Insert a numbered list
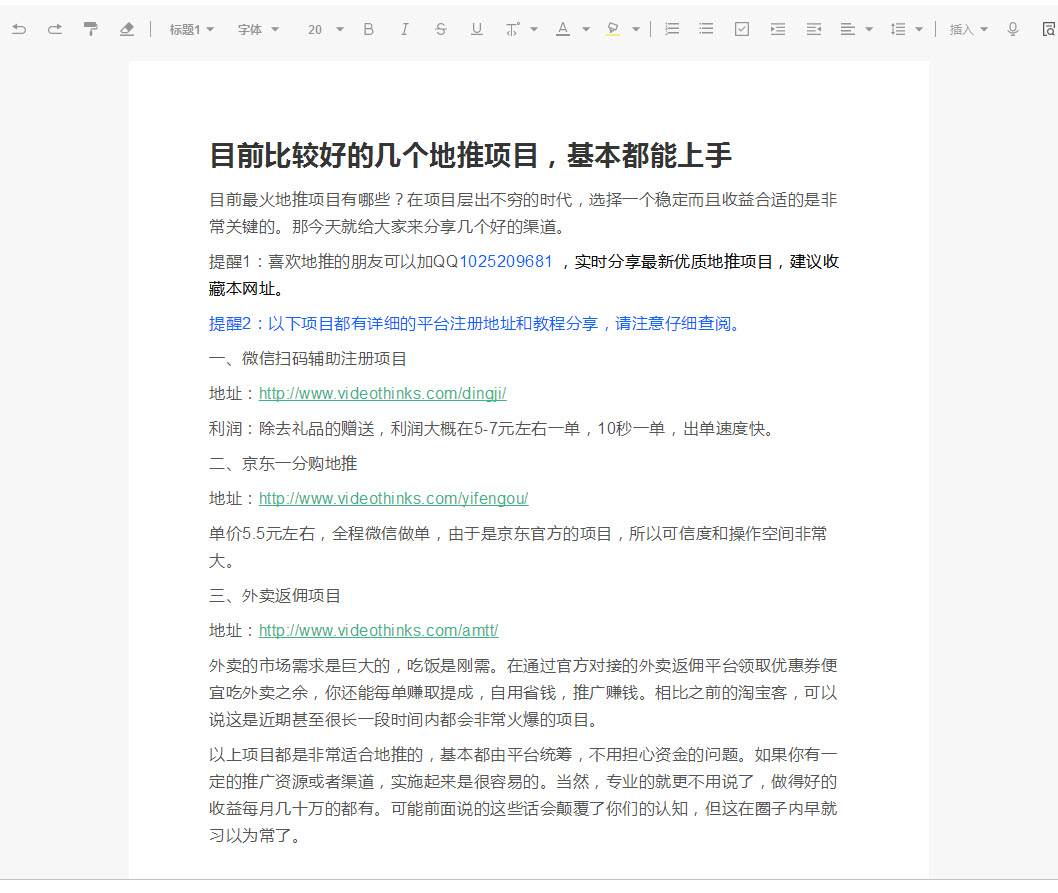 672,29
